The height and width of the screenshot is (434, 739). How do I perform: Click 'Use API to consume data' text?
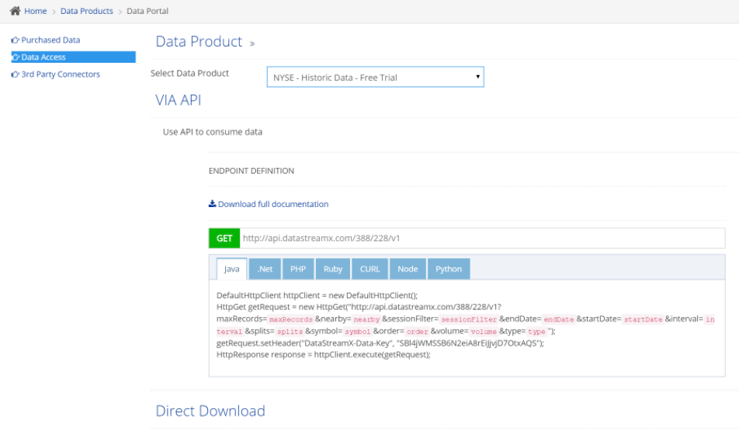(x=213, y=132)
